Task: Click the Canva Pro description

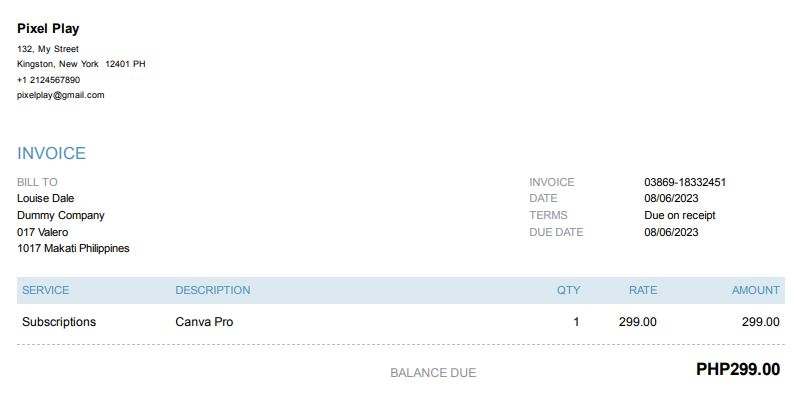Action: pyautogui.click(x=204, y=322)
